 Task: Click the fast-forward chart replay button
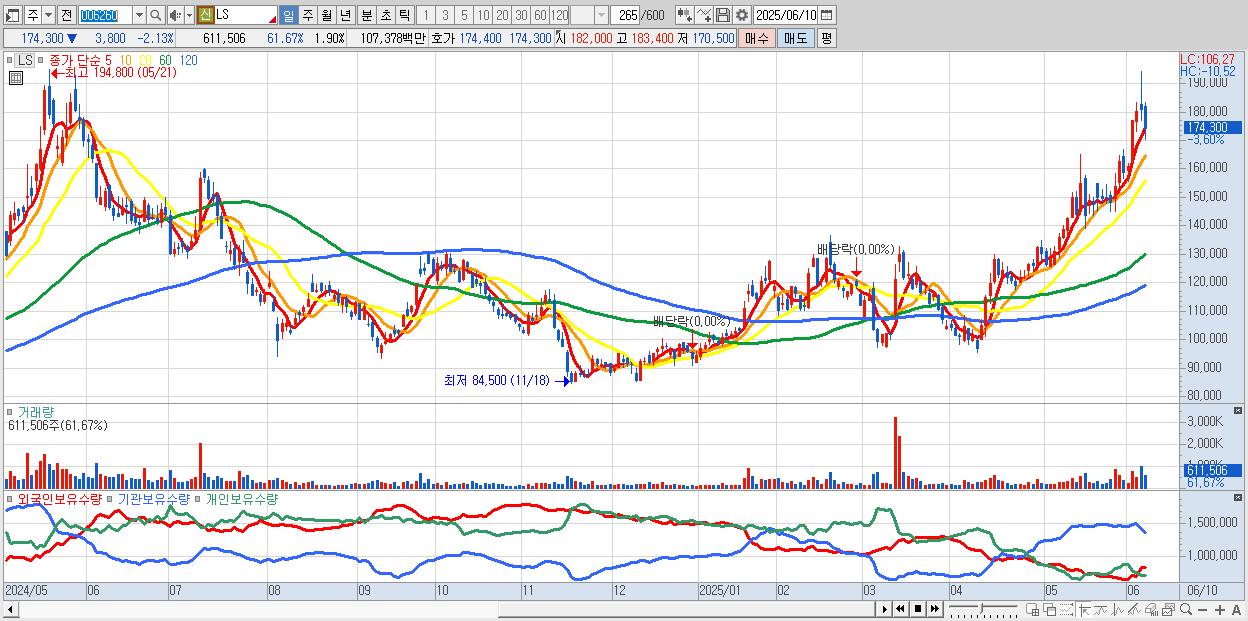click(934, 609)
